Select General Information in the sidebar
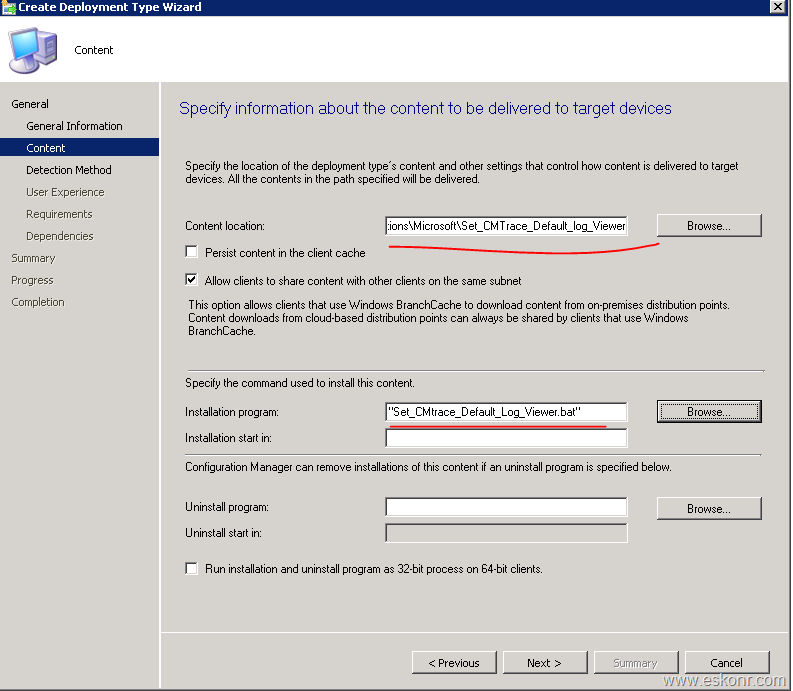 (x=74, y=126)
